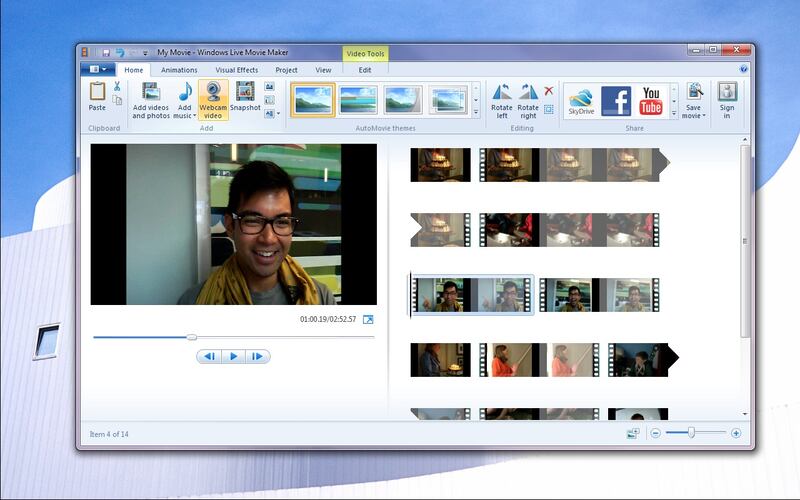Rotate the clip left
The height and width of the screenshot is (500, 800).
pos(502,100)
